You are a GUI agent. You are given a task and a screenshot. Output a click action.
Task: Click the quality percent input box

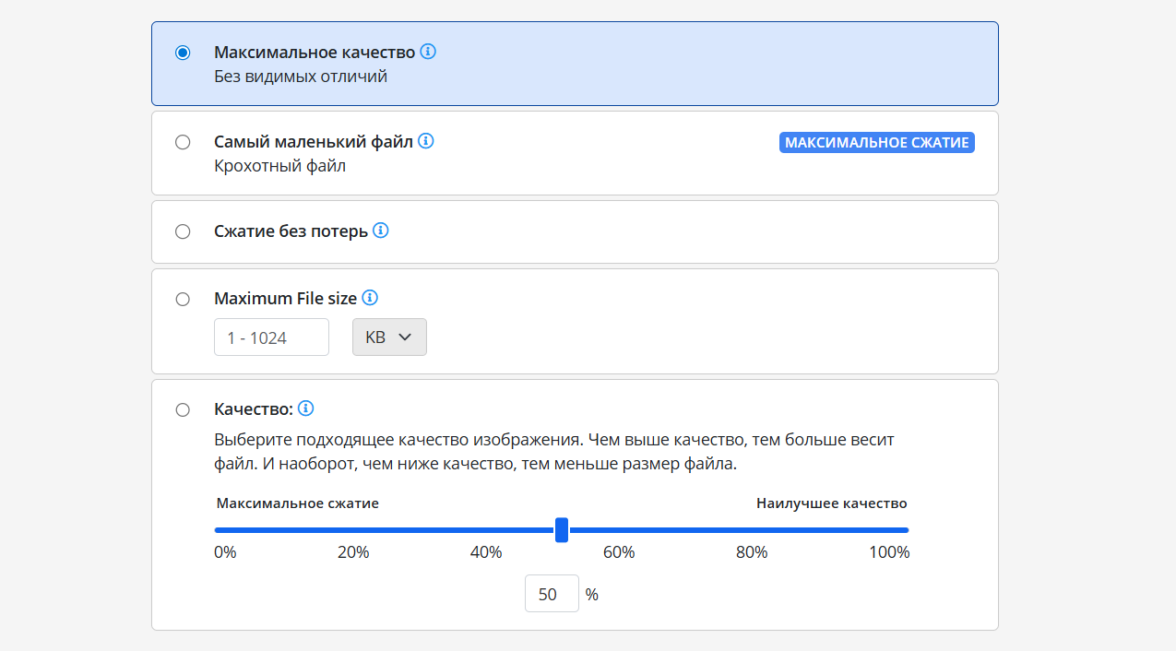(551, 594)
